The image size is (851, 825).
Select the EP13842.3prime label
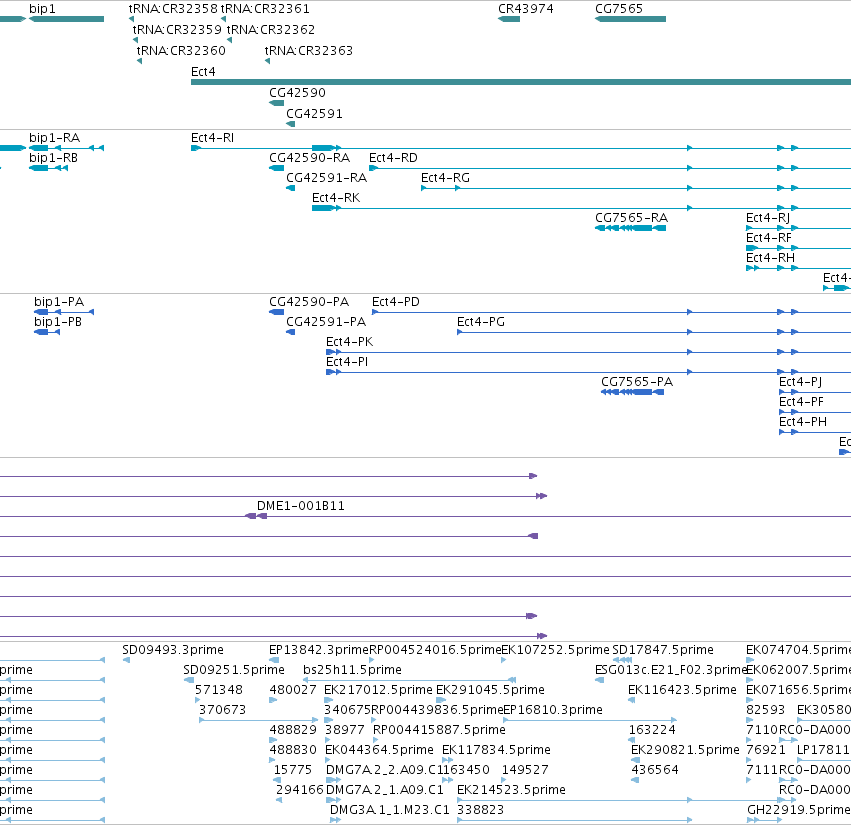tap(319, 650)
